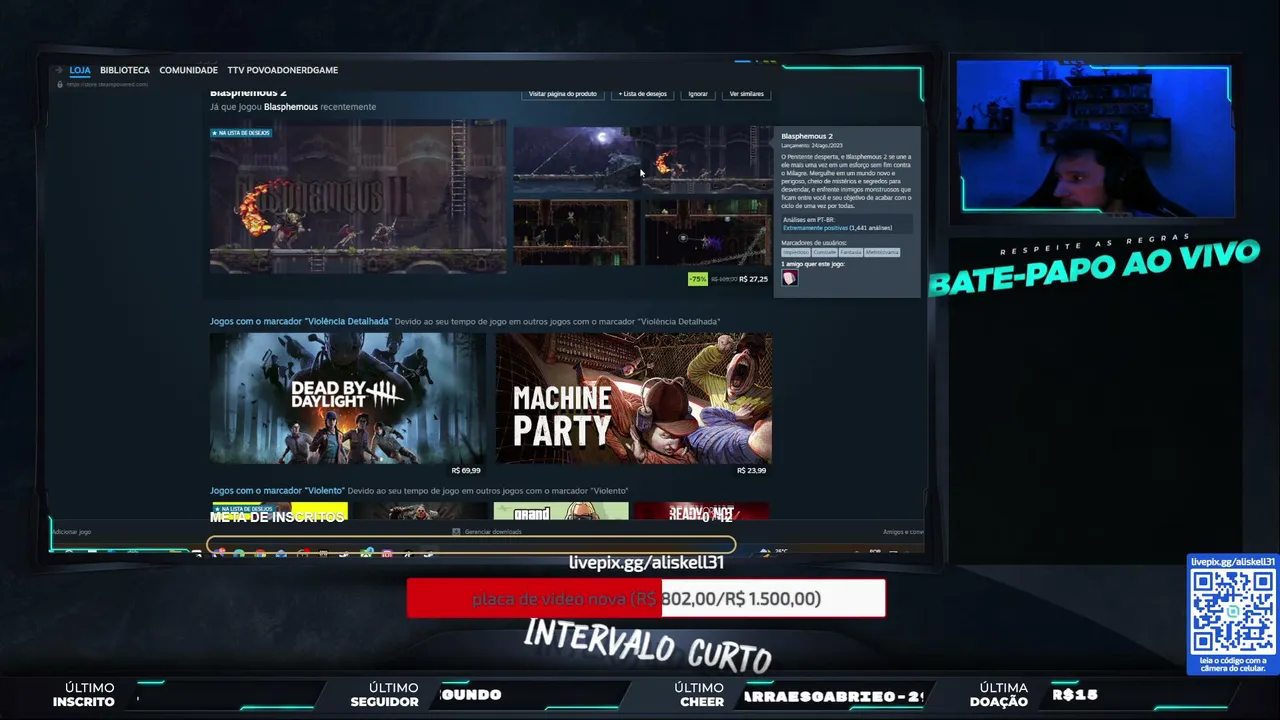Open the large Blasphemous II capsule image
1280x720 pixels.
[x=358, y=197]
